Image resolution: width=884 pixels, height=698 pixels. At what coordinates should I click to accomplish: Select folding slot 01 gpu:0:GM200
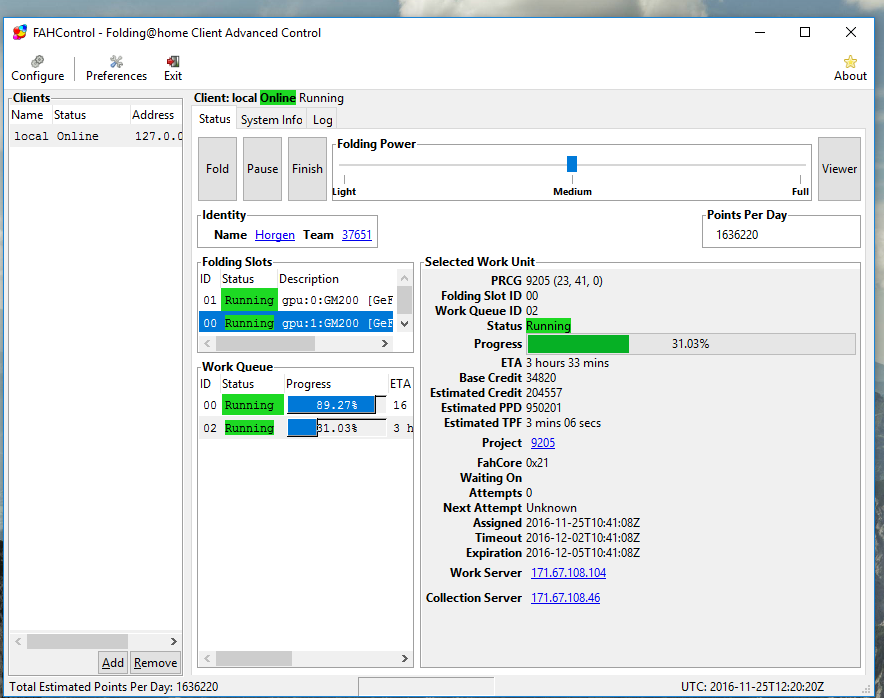pyautogui.click(x=298, y=300)
